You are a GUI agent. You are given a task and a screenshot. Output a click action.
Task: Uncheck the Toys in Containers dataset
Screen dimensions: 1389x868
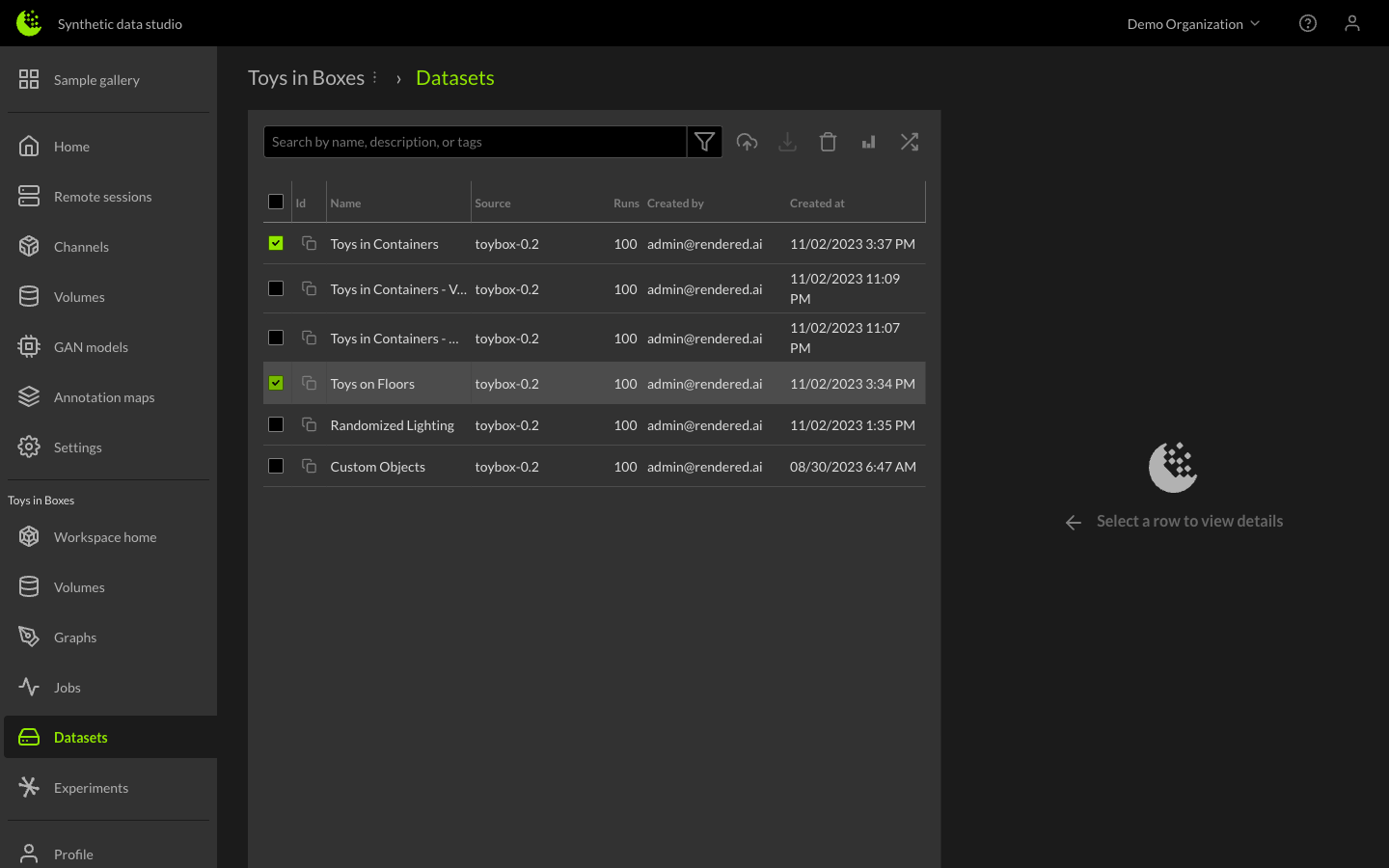276,243
